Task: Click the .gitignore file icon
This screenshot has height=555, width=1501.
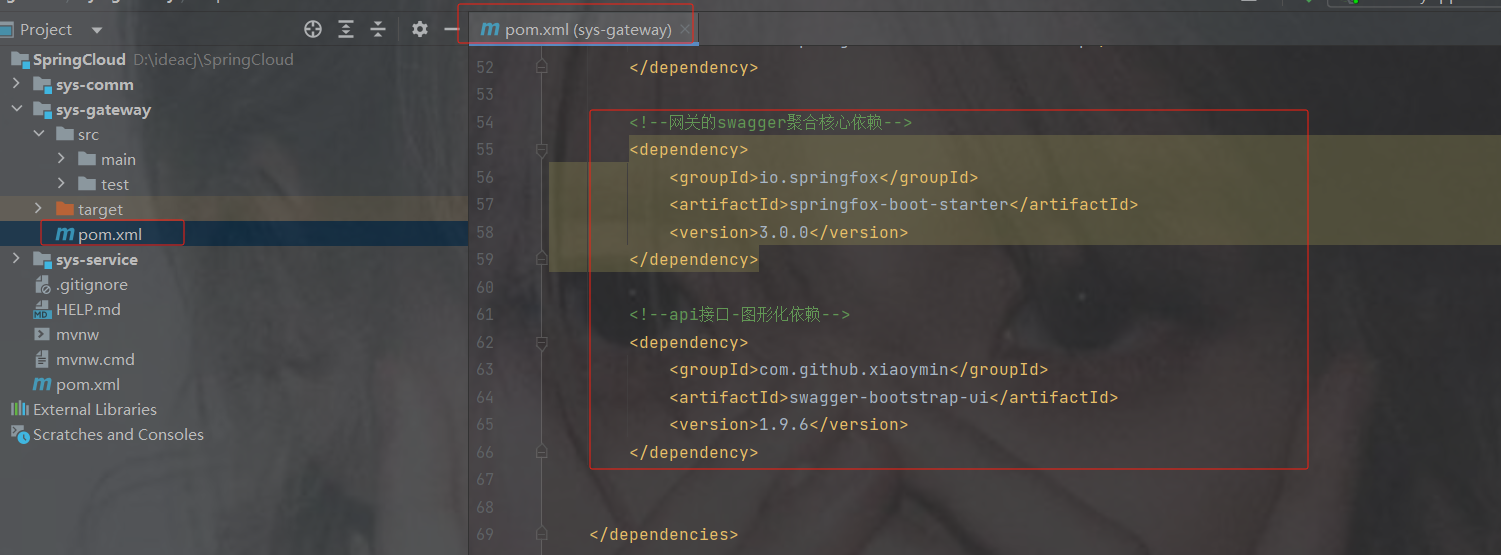Action: [x=42, y=284]
